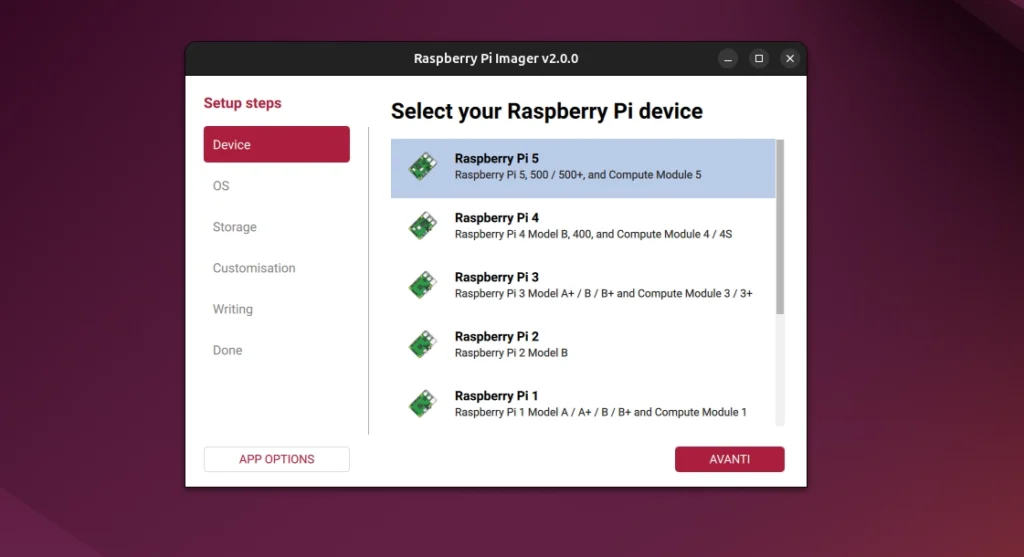The height and width of the screenshot is (557, 1024).
Task: Close the Raspberry Pi Imager window
Action: (x=790, y=59)
